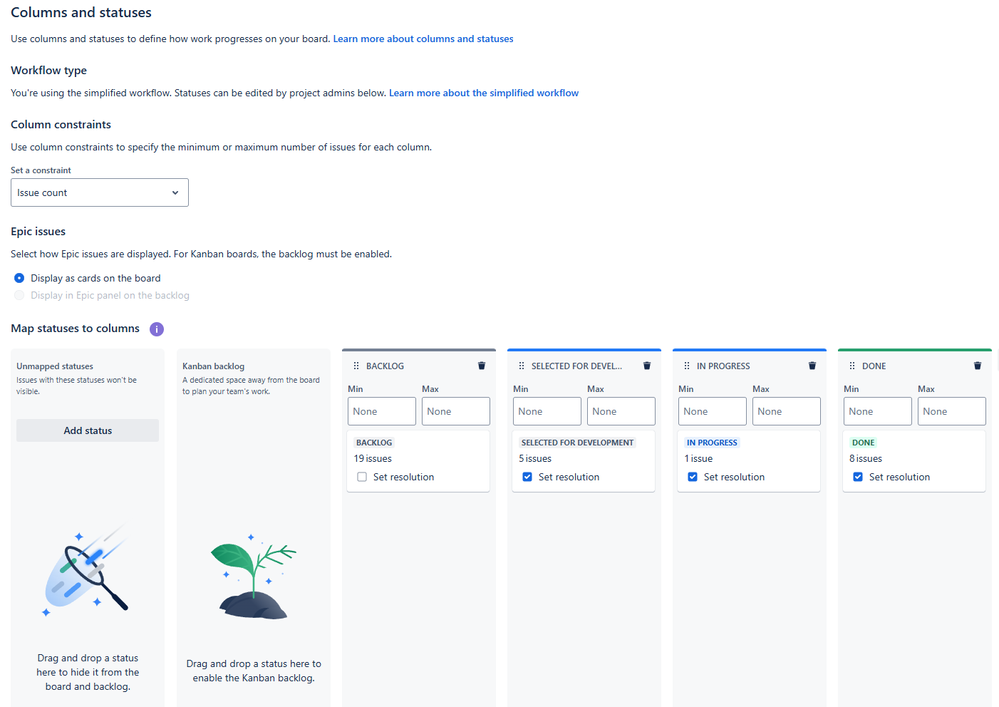Enable Set resolution for BACKLOG status
The image size is (999, 707).
(x=362, y=476)
